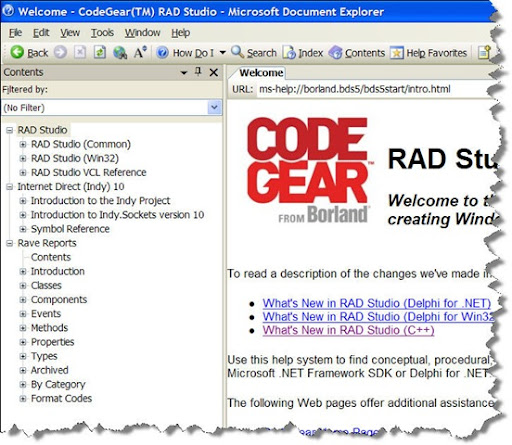
Task: Expand the Symbol Reference node
Action: [23, 229]
